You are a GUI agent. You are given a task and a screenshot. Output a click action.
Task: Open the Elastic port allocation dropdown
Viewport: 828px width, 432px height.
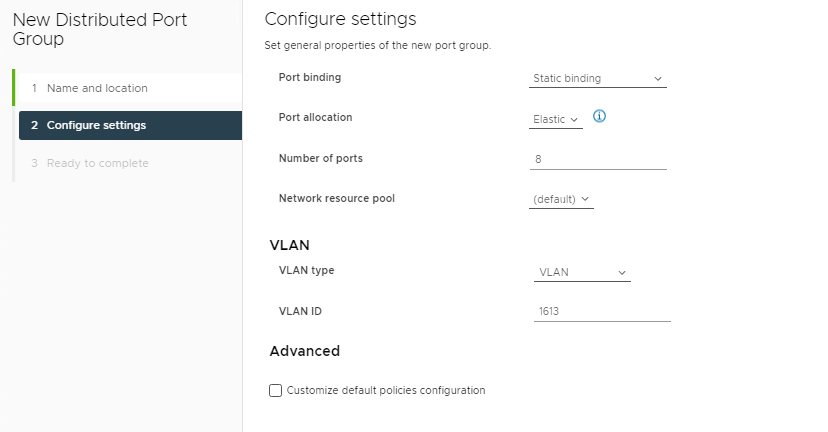click(x=556, y=120)
